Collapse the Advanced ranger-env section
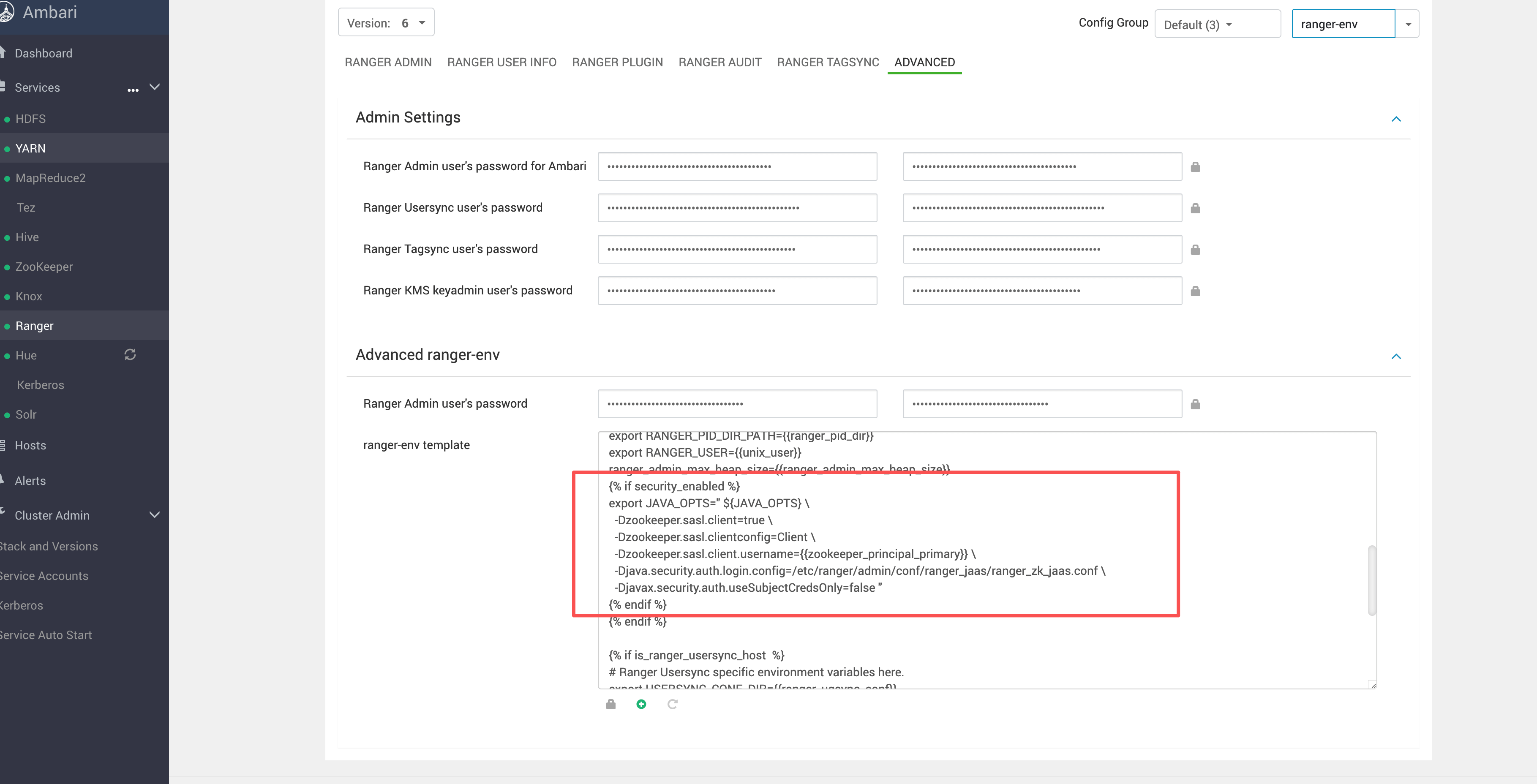1537x784 pixels. [x=1395, y=356]
